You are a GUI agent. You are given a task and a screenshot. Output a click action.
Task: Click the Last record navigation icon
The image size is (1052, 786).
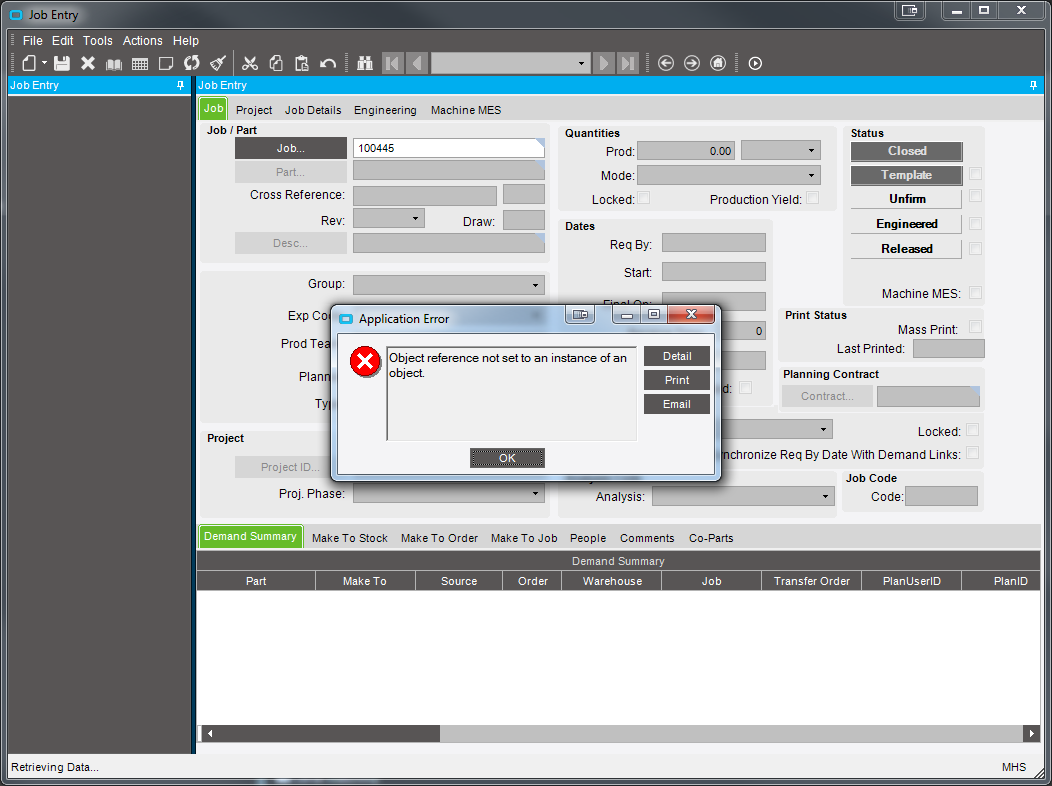(627, 63)
